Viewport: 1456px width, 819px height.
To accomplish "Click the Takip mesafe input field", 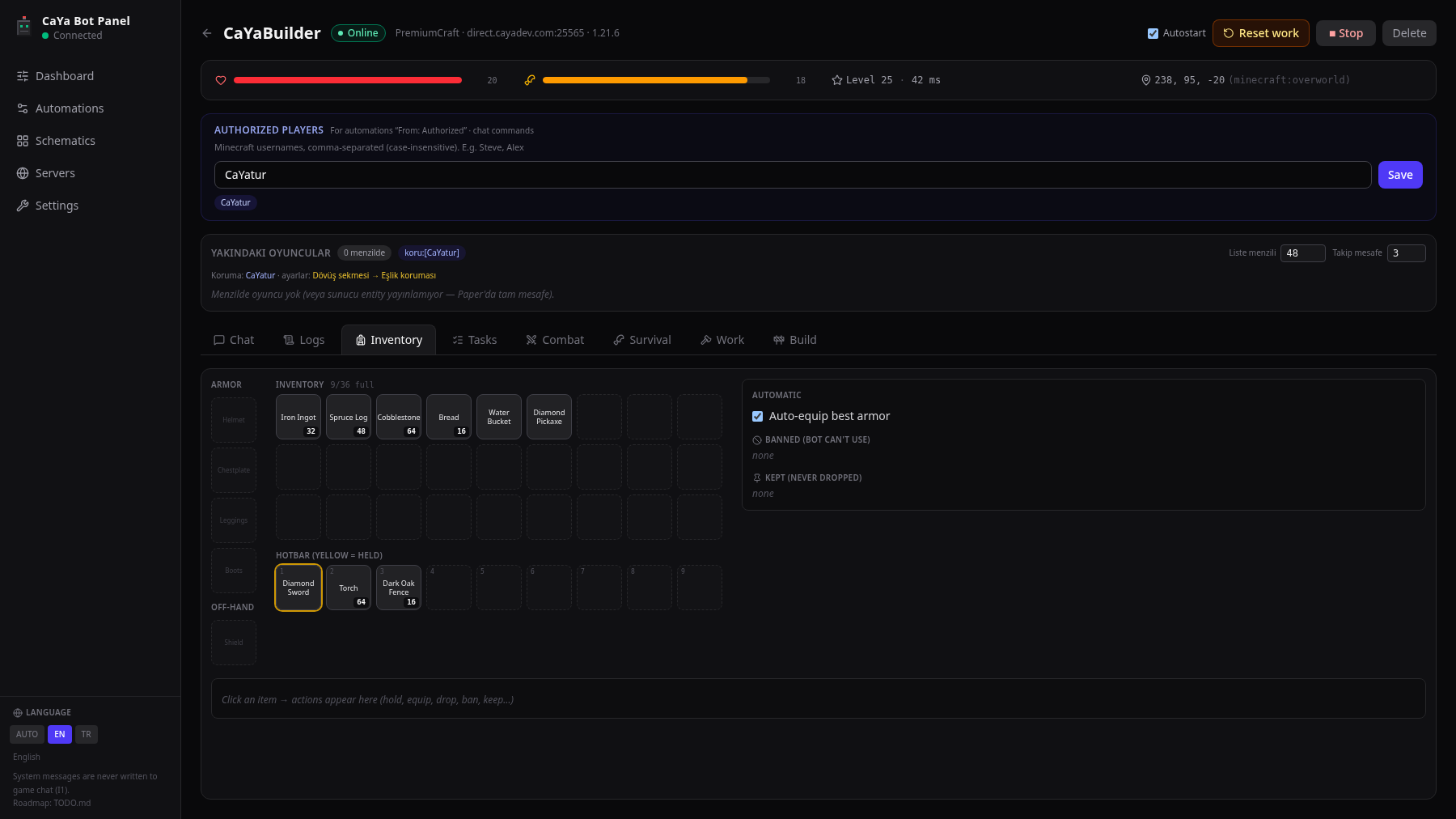I will (x=1406, y=253).
